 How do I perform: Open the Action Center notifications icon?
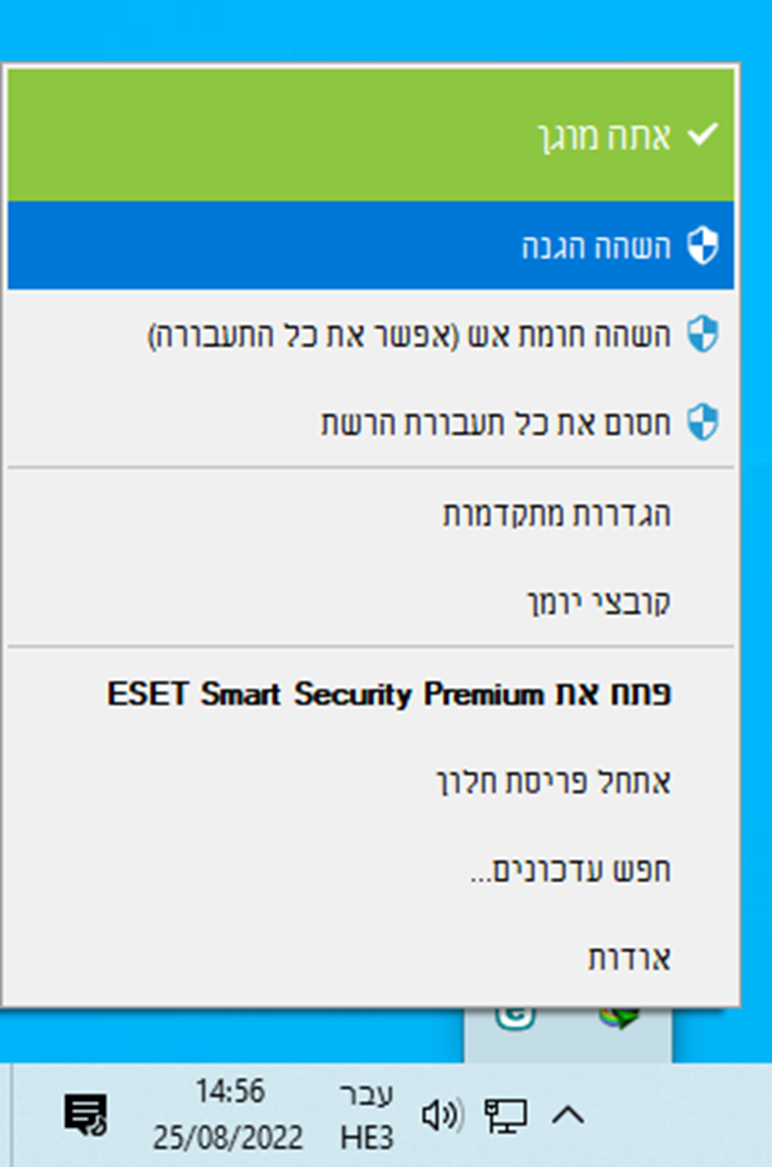(x=85, y=1113)
